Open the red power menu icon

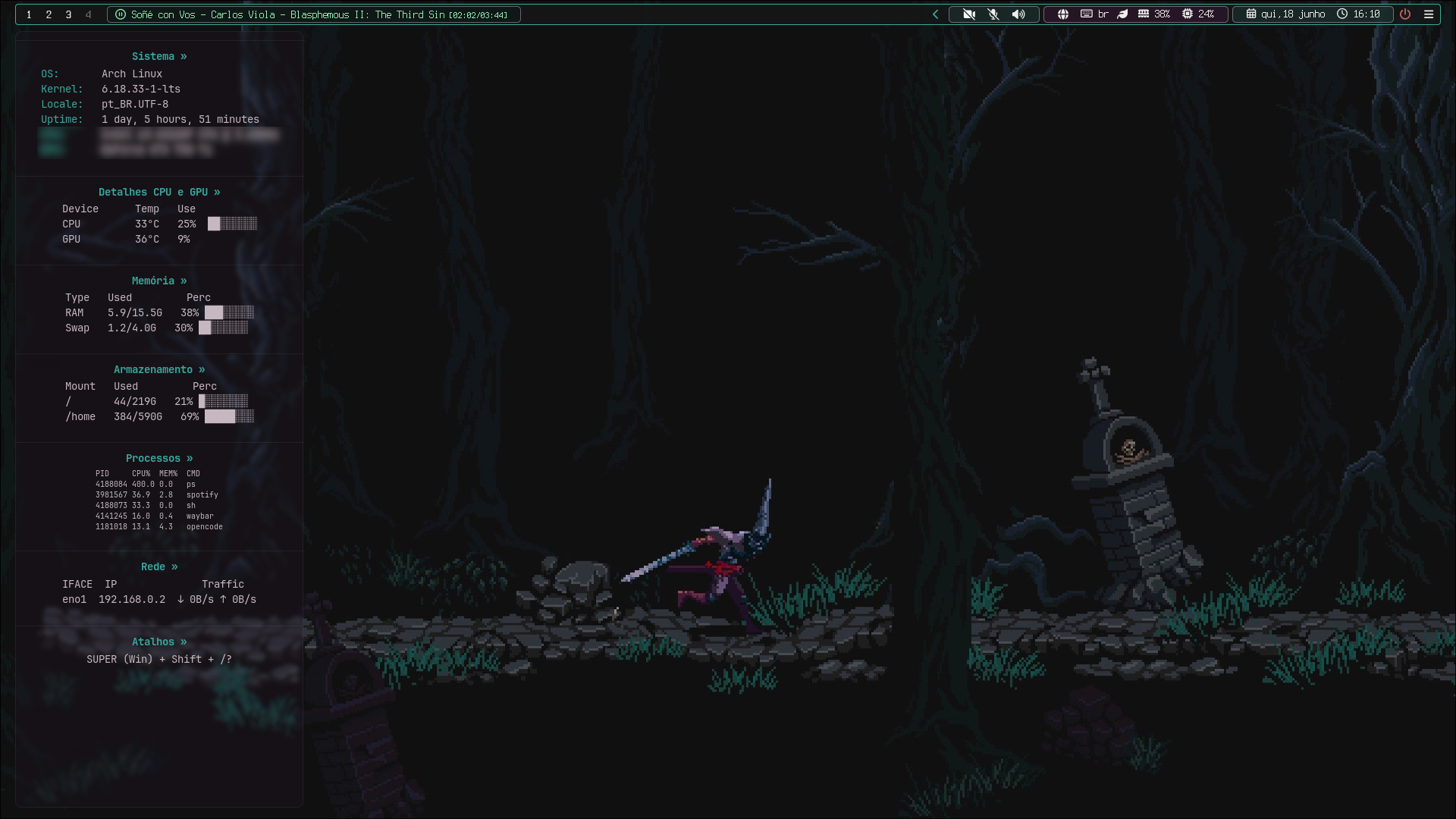pyautogui.click(x=1405, y=14)
